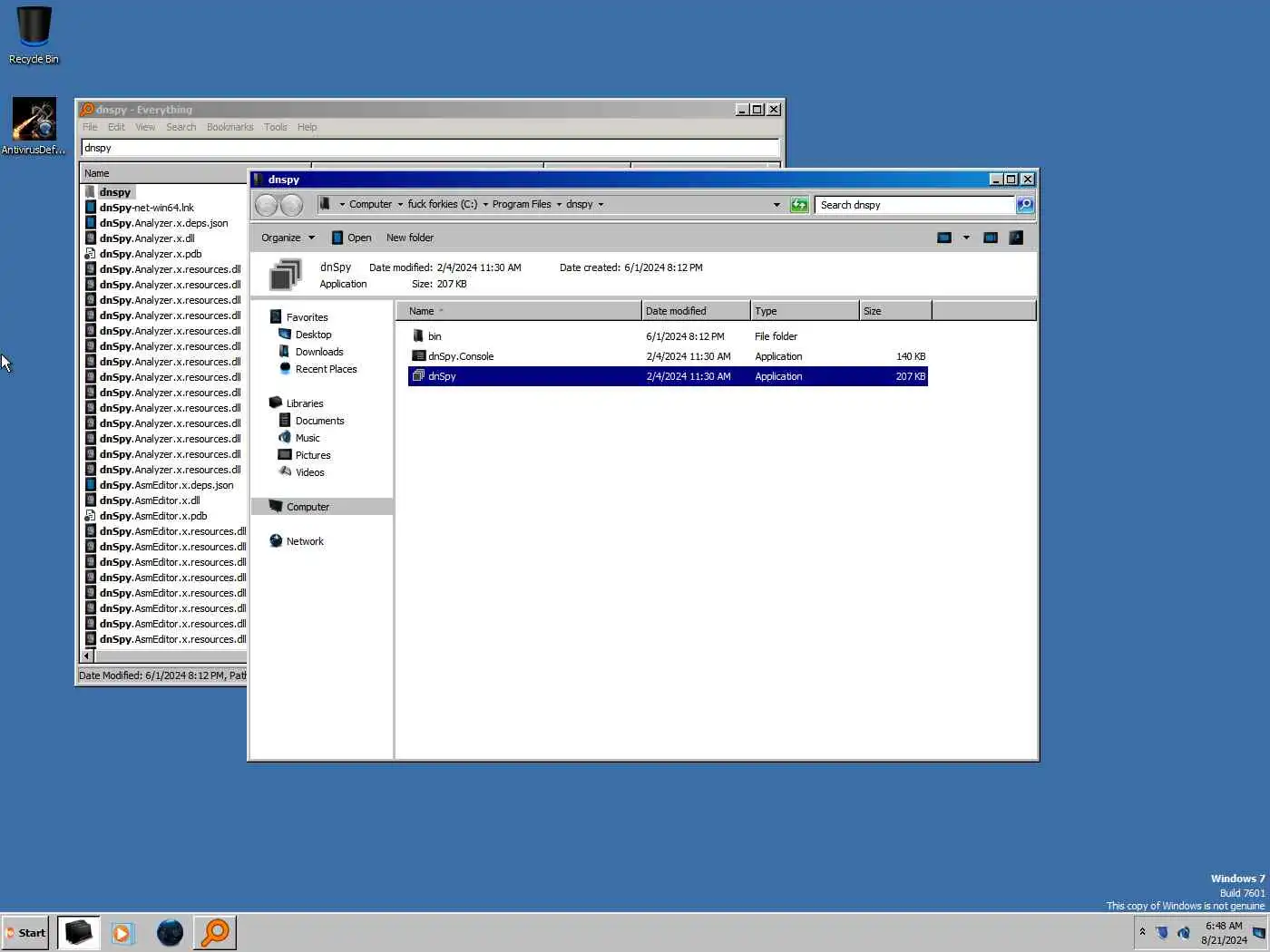
Task: Open the Bookmarks menu in Everything
Action: [x=230, y=127]
